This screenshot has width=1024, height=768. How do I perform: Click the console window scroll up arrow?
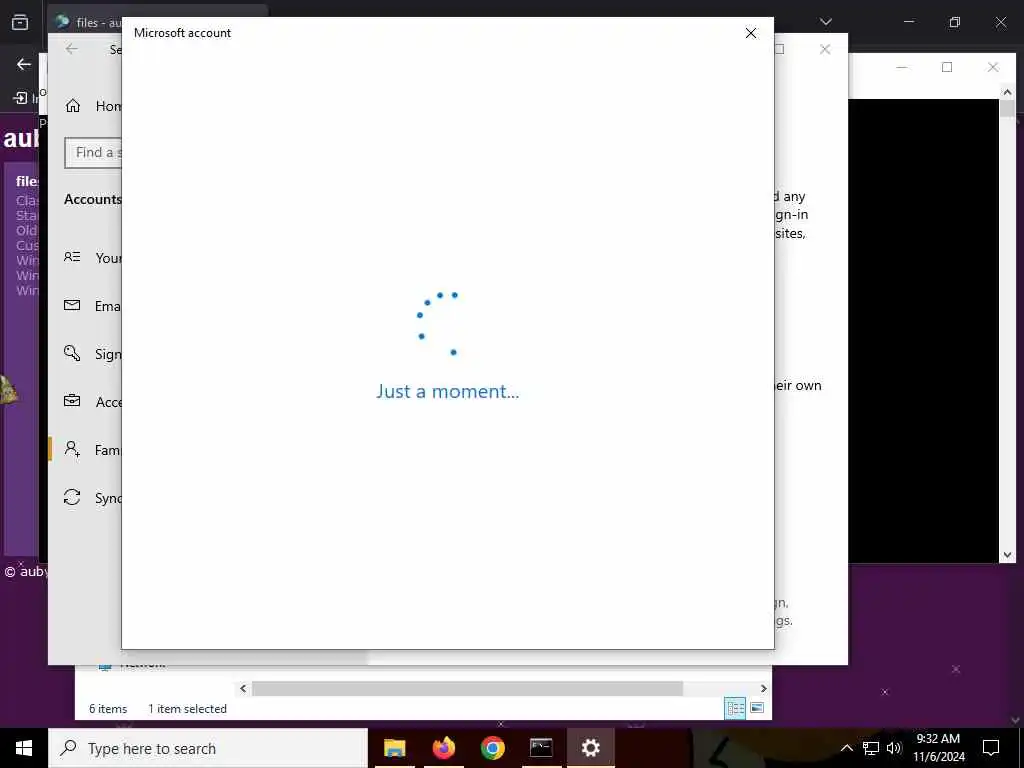1007,93
